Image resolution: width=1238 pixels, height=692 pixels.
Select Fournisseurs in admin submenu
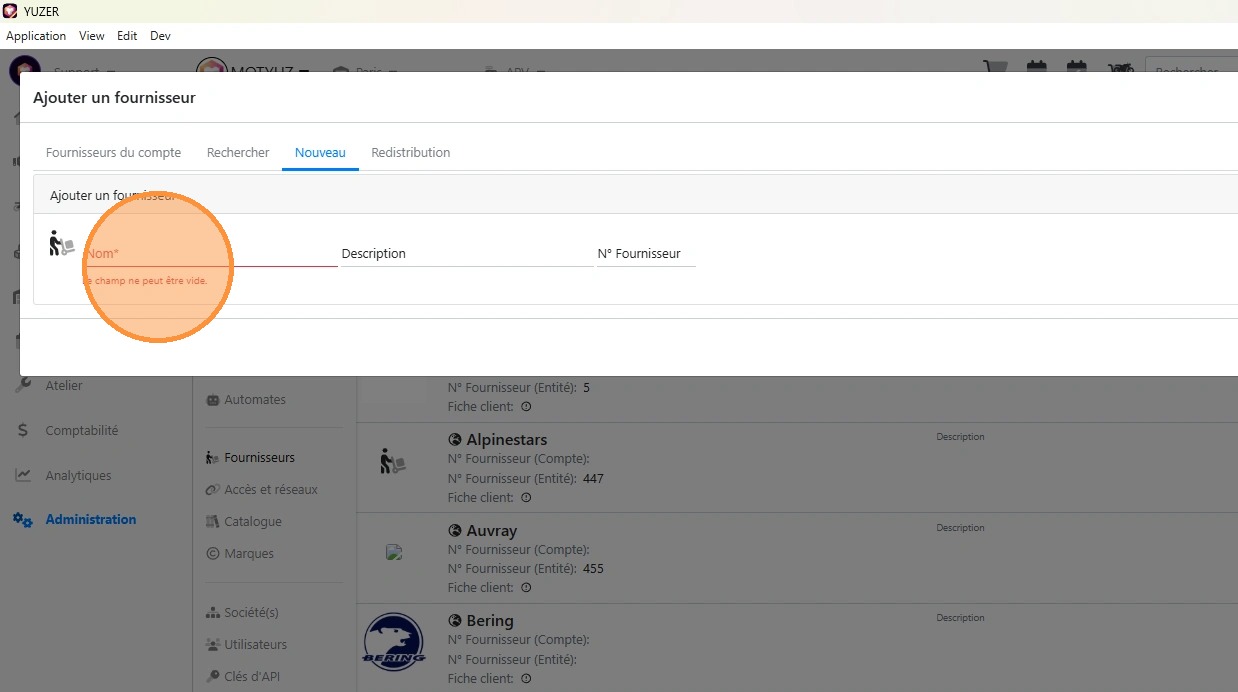click(x=260, y=458)
